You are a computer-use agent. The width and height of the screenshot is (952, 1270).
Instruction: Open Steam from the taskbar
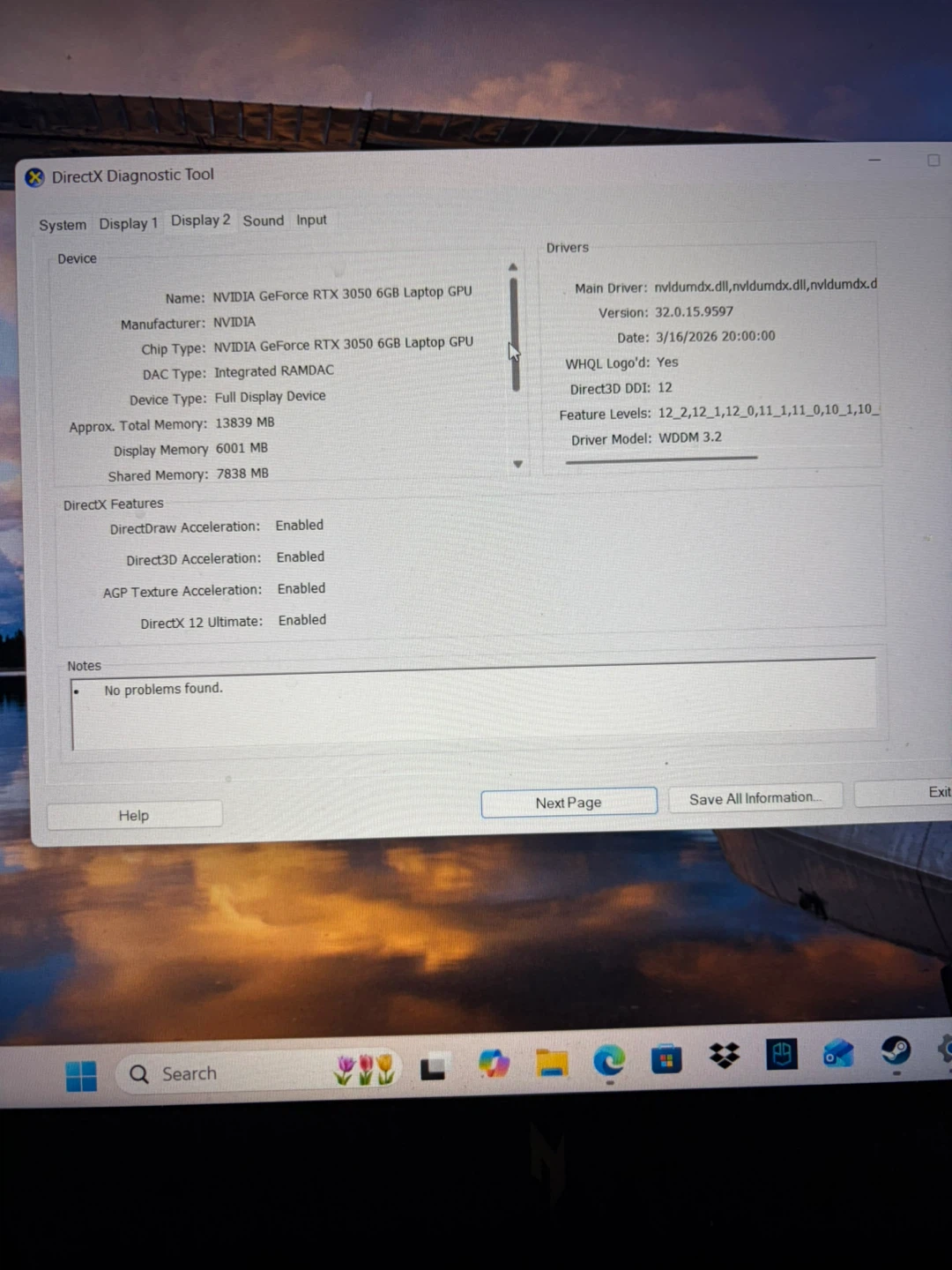[896, 1050]
